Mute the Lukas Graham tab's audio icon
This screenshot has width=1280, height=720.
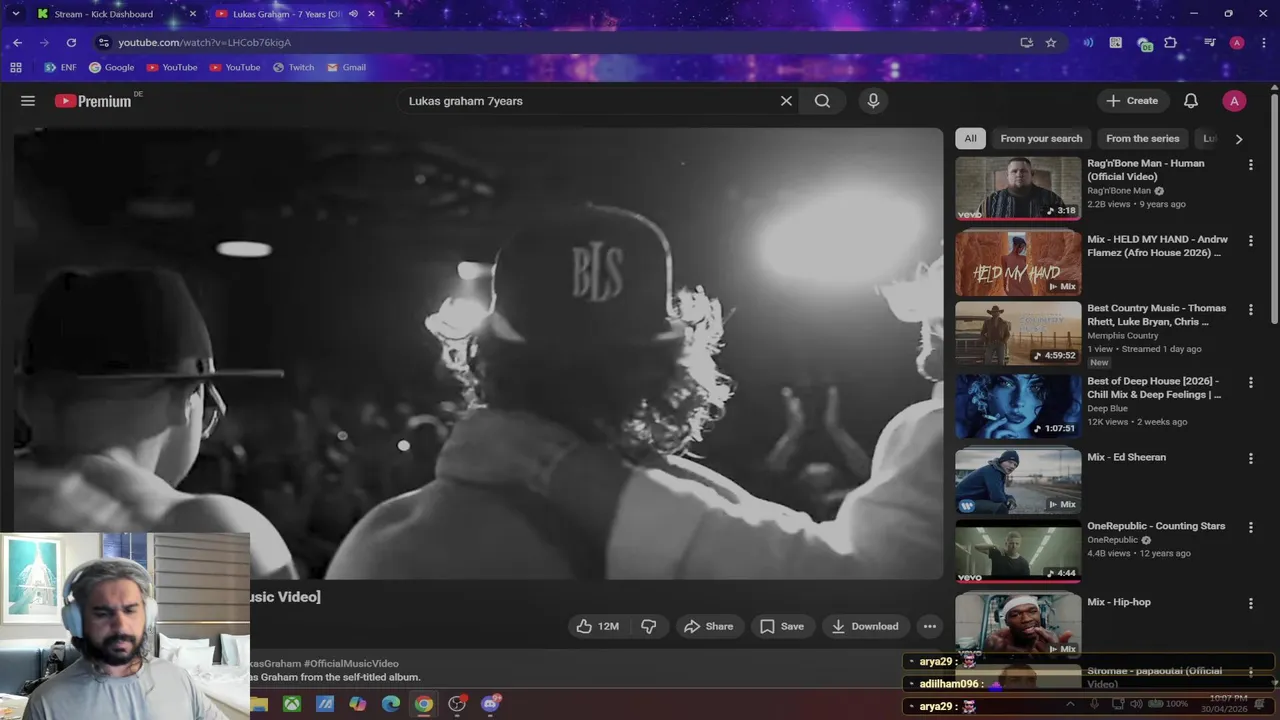coord(353,14)
